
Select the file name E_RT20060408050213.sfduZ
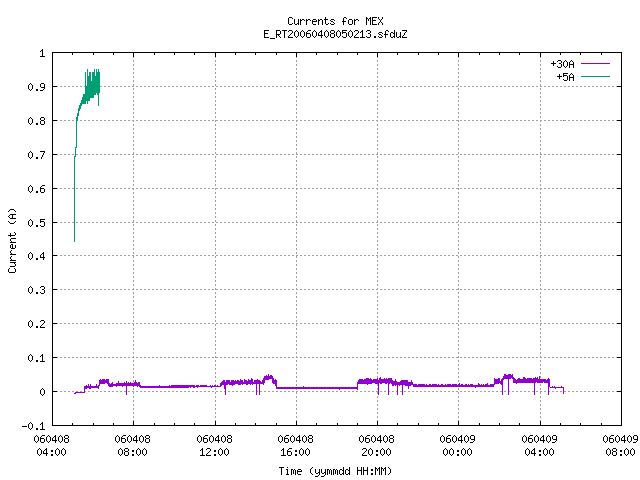click(335, 34)
